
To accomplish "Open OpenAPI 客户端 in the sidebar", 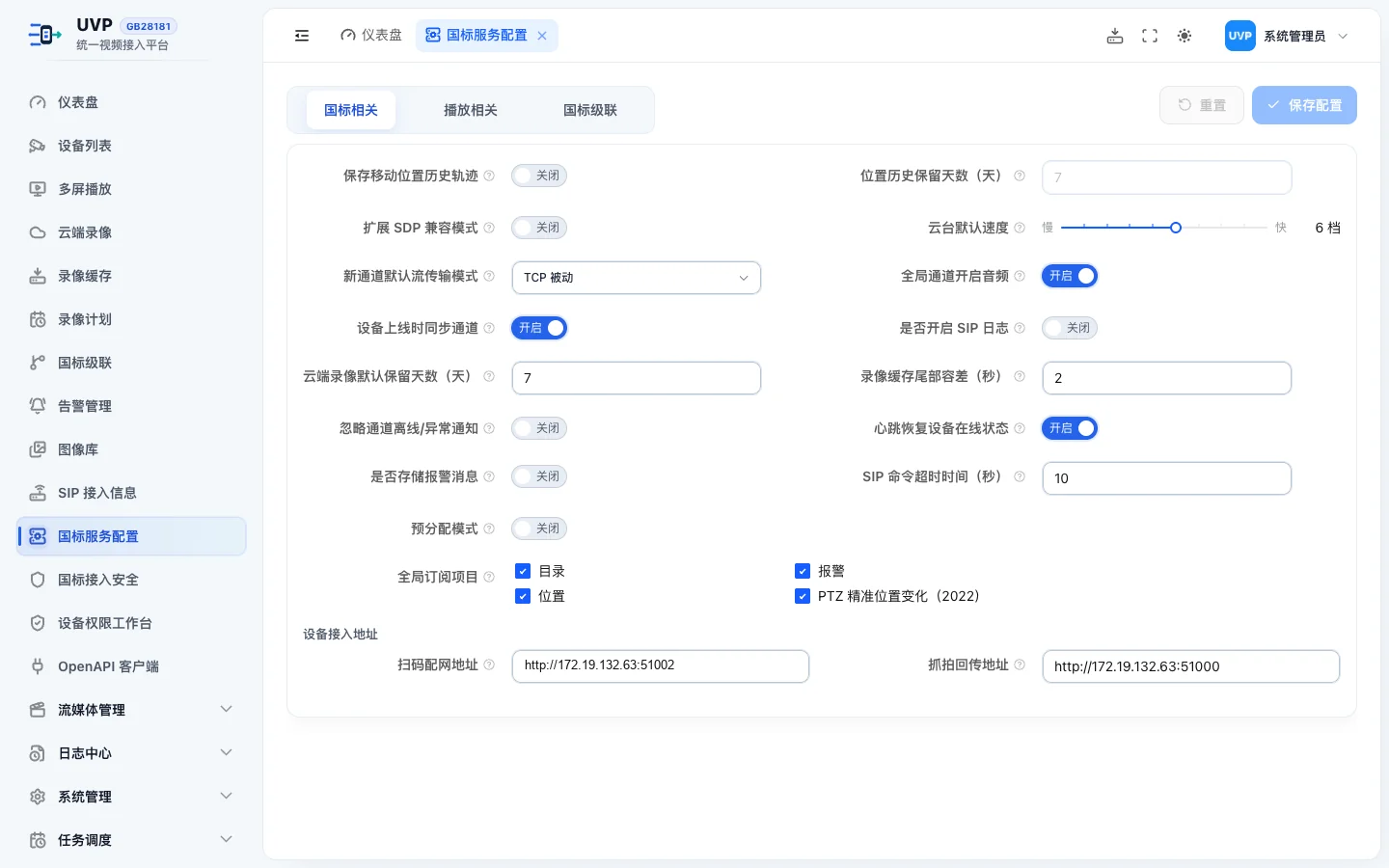I will (131, 666).
